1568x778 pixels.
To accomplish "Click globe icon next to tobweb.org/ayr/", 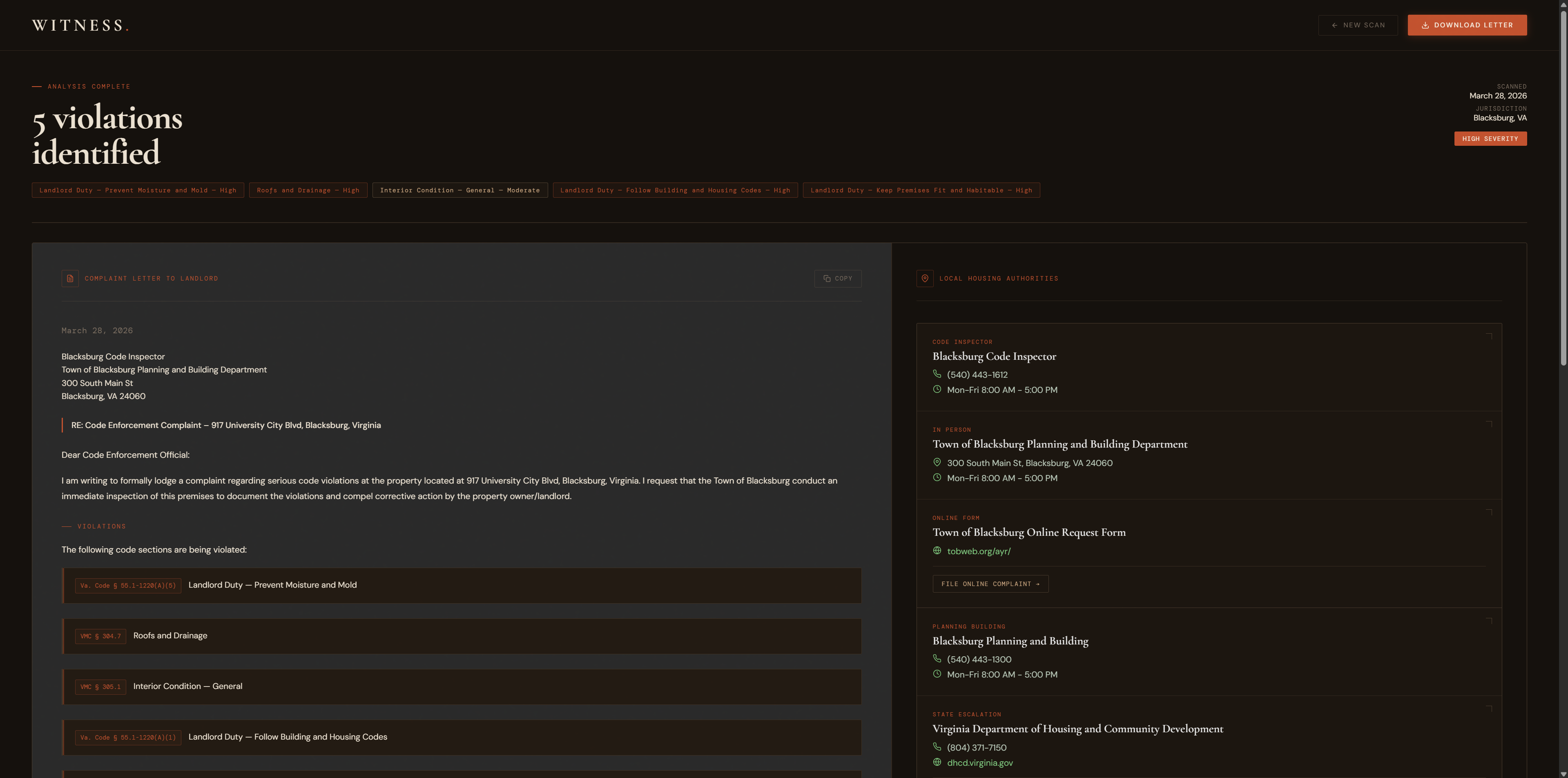I will point(937,551).
